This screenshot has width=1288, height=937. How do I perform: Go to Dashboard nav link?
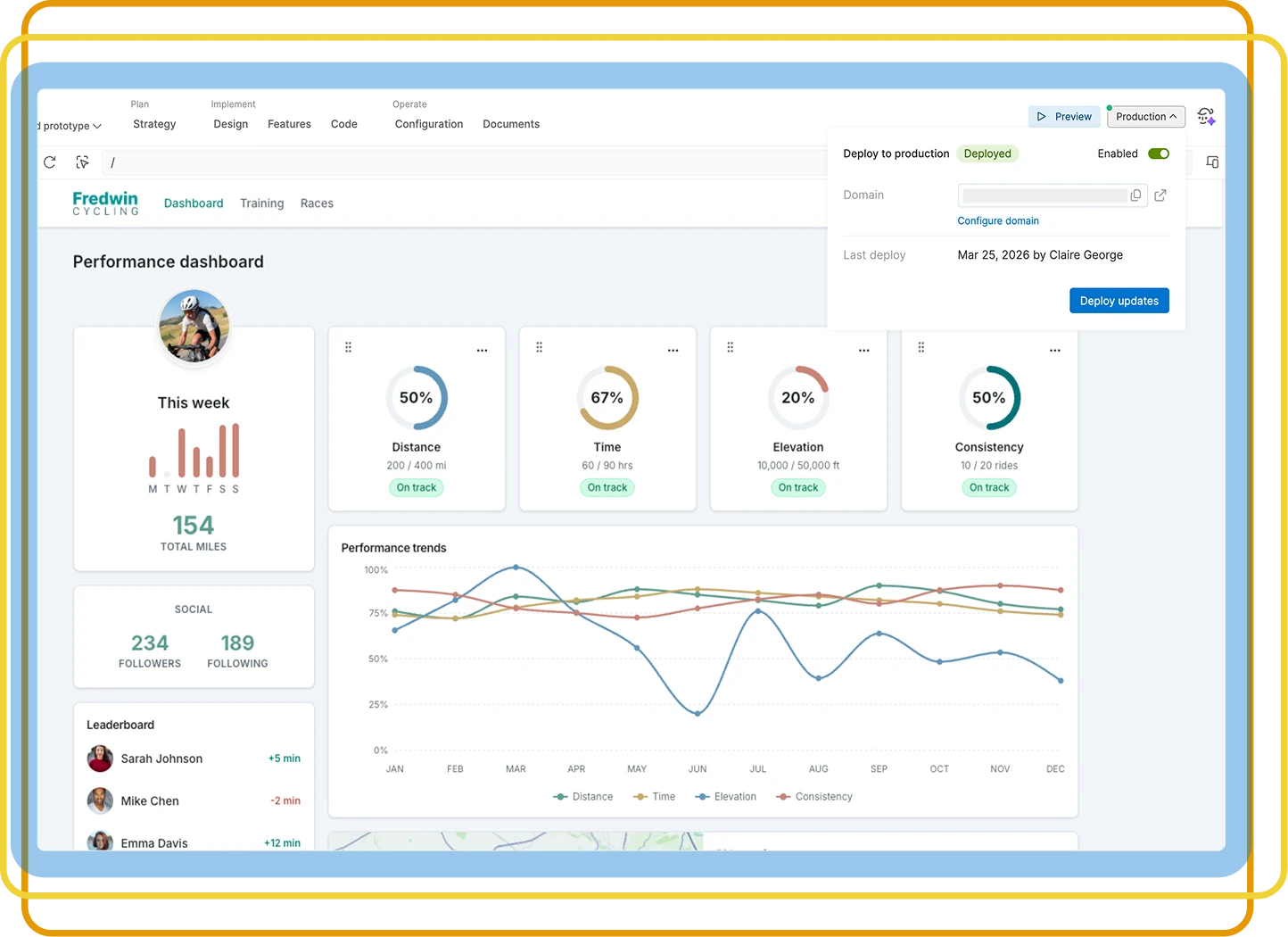tap(194, 203)
